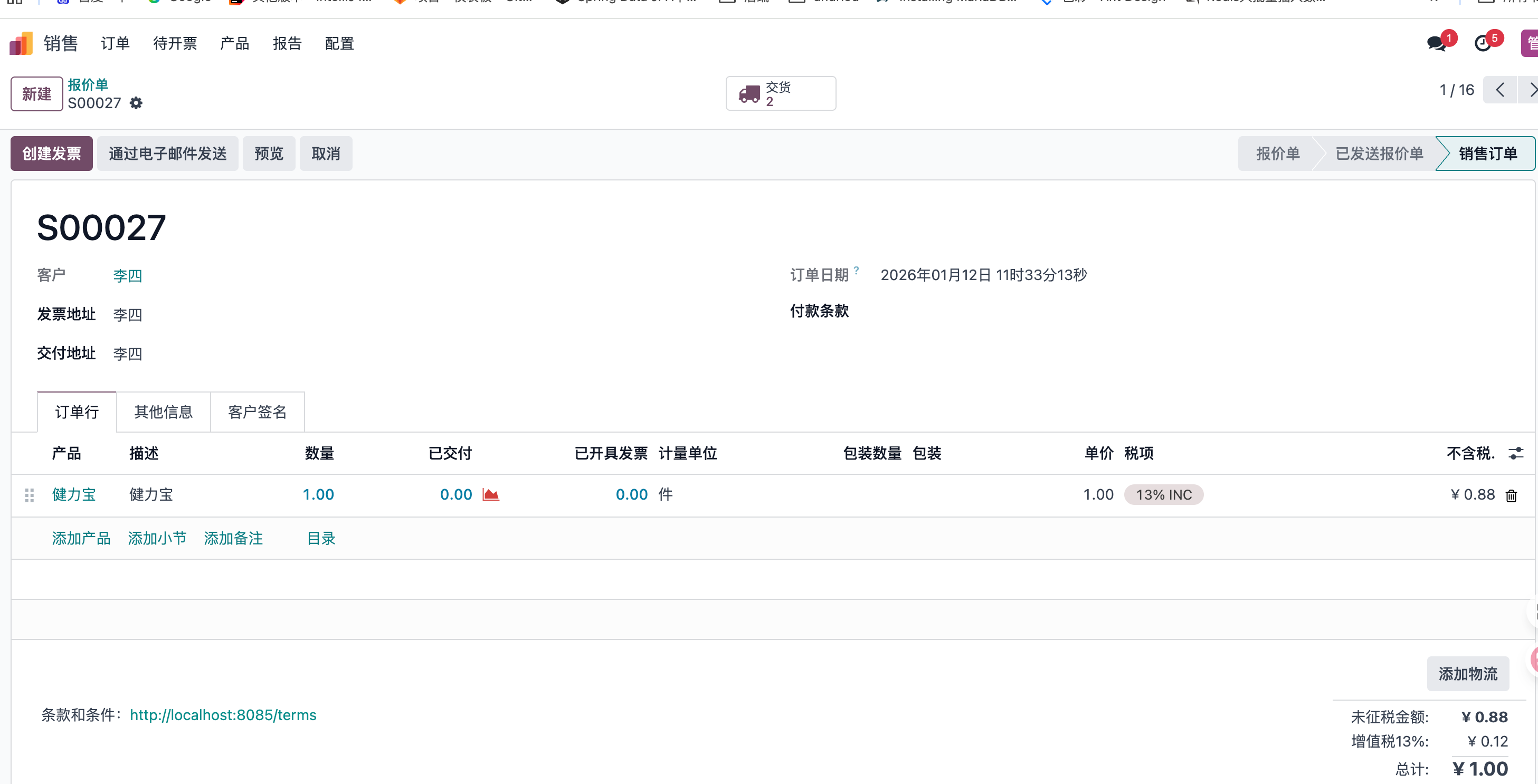Click the red forecast chart icon
This screenshot has height=784, width=1538.
pos(491,495)
